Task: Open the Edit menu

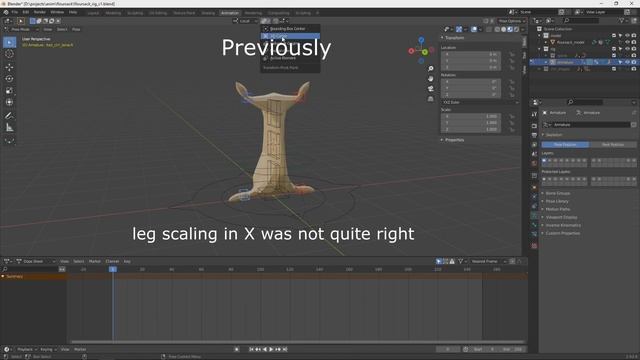Action: pos(26,12)
